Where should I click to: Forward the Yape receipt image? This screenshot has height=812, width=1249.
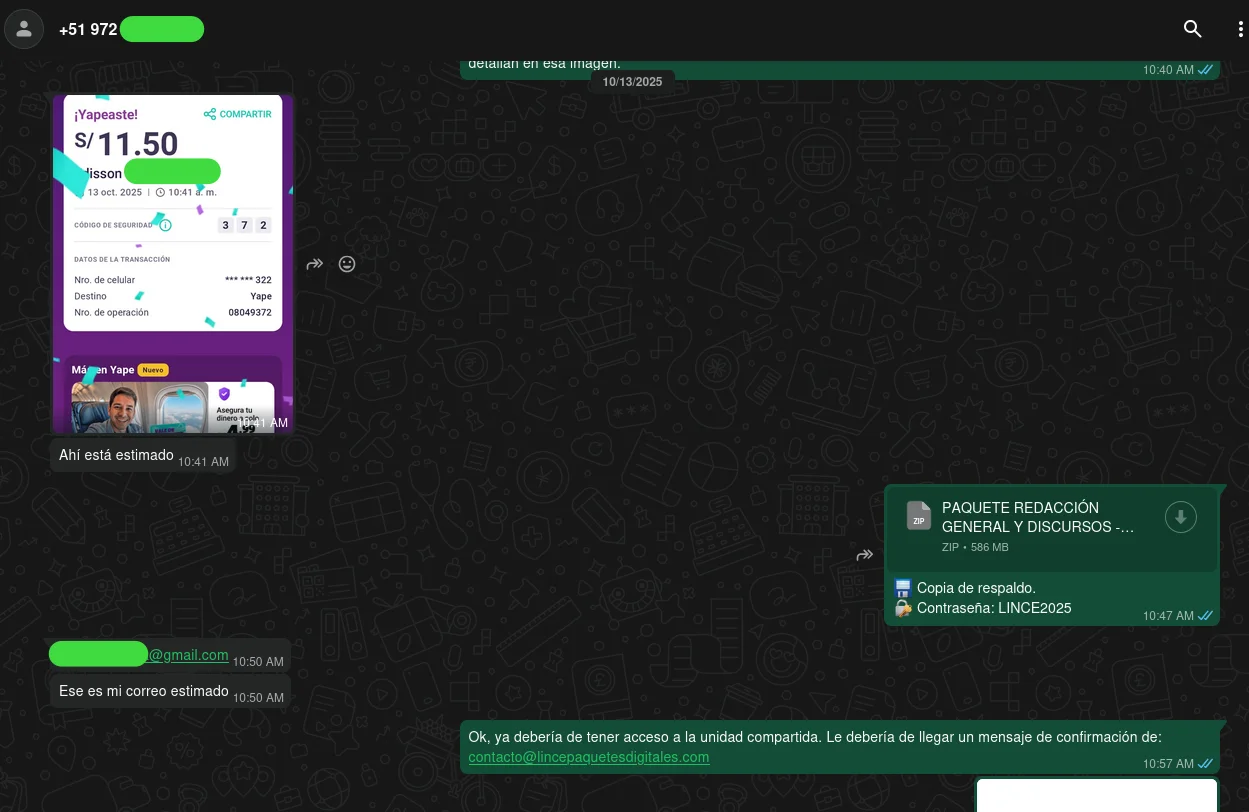tap(315, 264)
